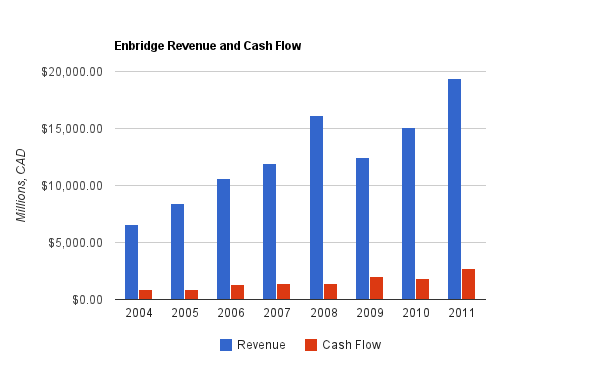Click the 2008 x-axis label

click(x=324, y=313)
